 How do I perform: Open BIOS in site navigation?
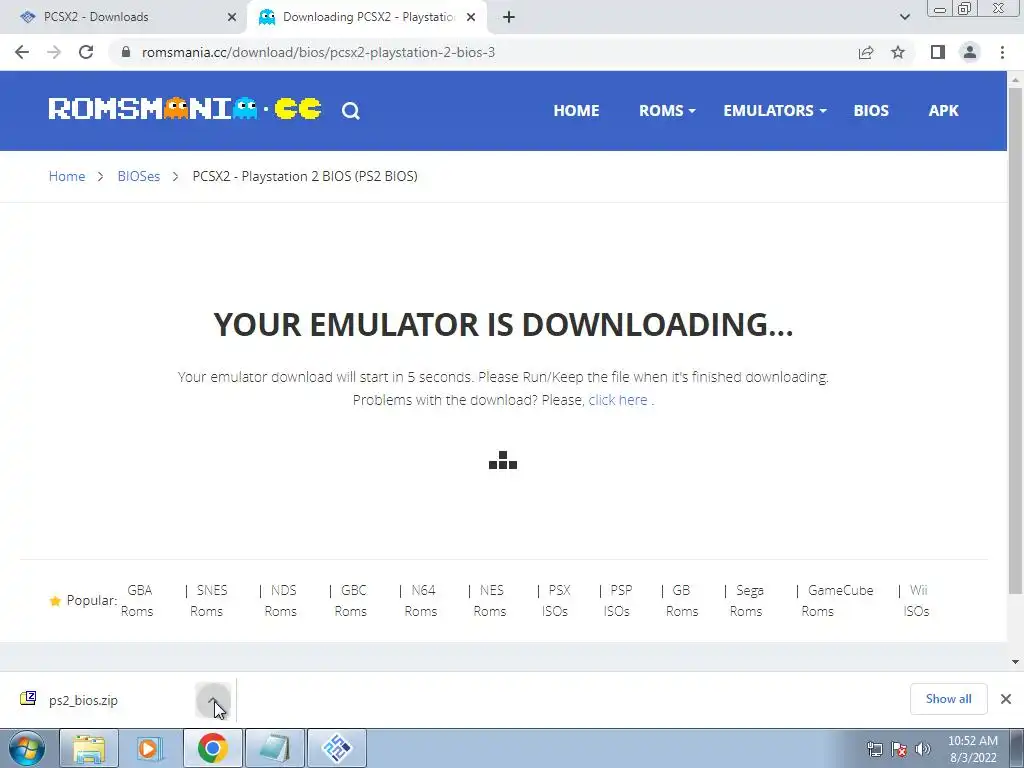tap(871, 111)
